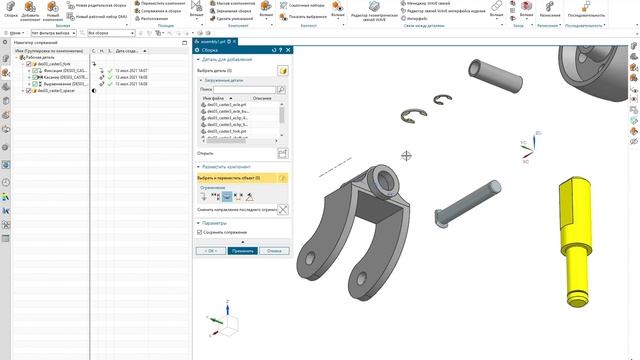Click Новый компонент in the ribbon
This screenshot has height=360, width=640.
[x=53, y=11]
